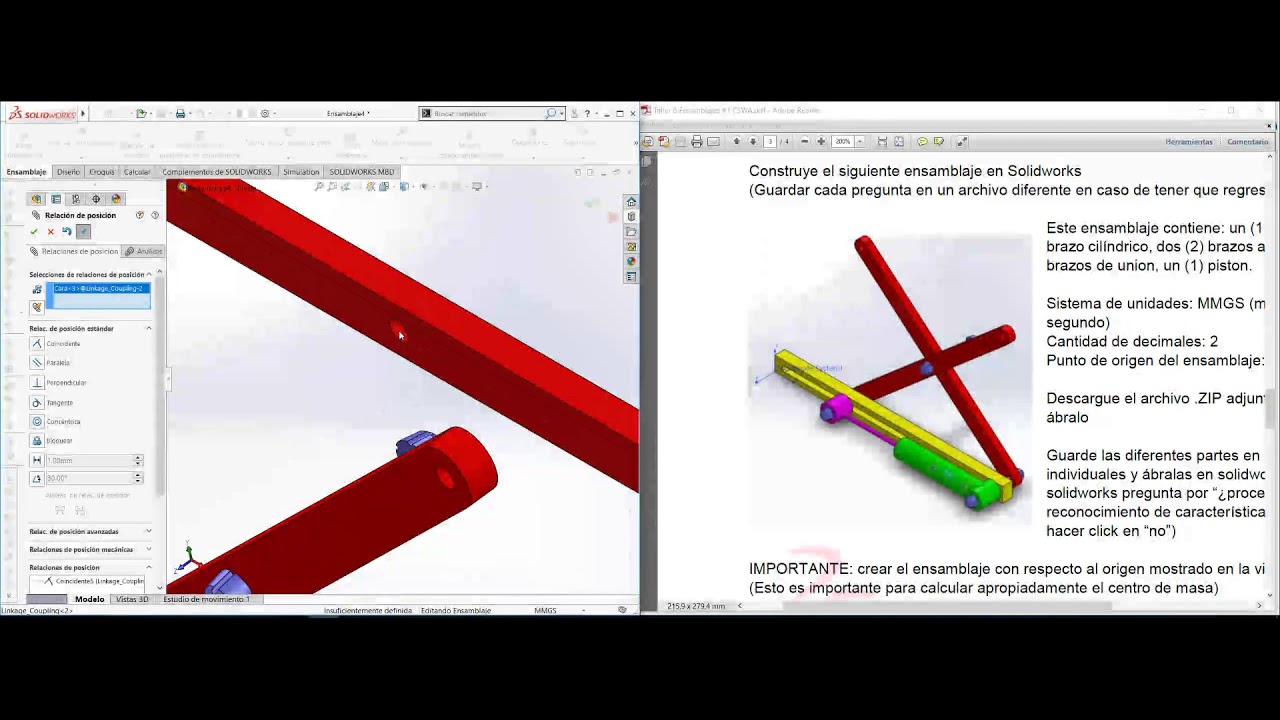Open the Análisis tab in the mate panel
Image resolution: width=1280 pixels, height=720 pixels.
(144, 251)
